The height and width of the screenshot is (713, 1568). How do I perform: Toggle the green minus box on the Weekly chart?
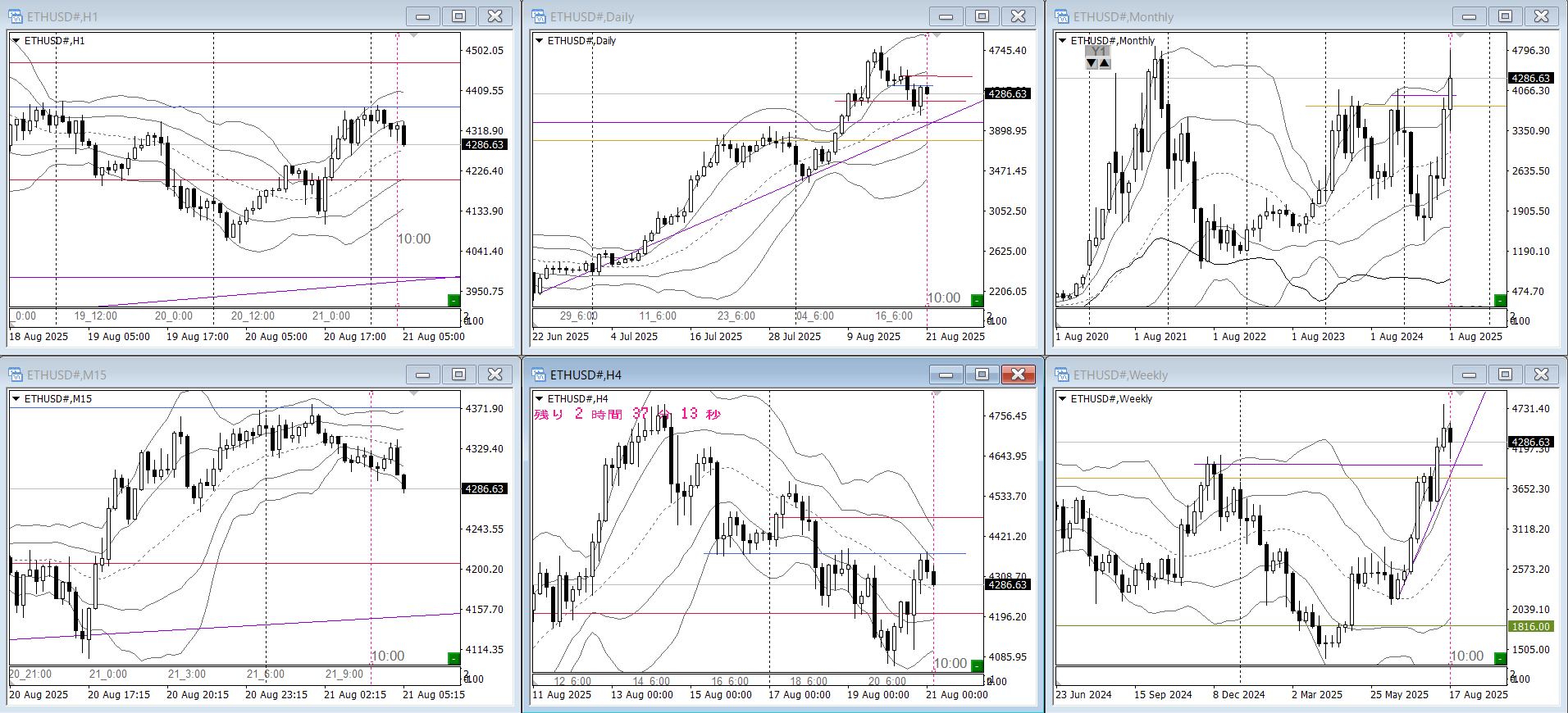click(x=1500, y=658)
